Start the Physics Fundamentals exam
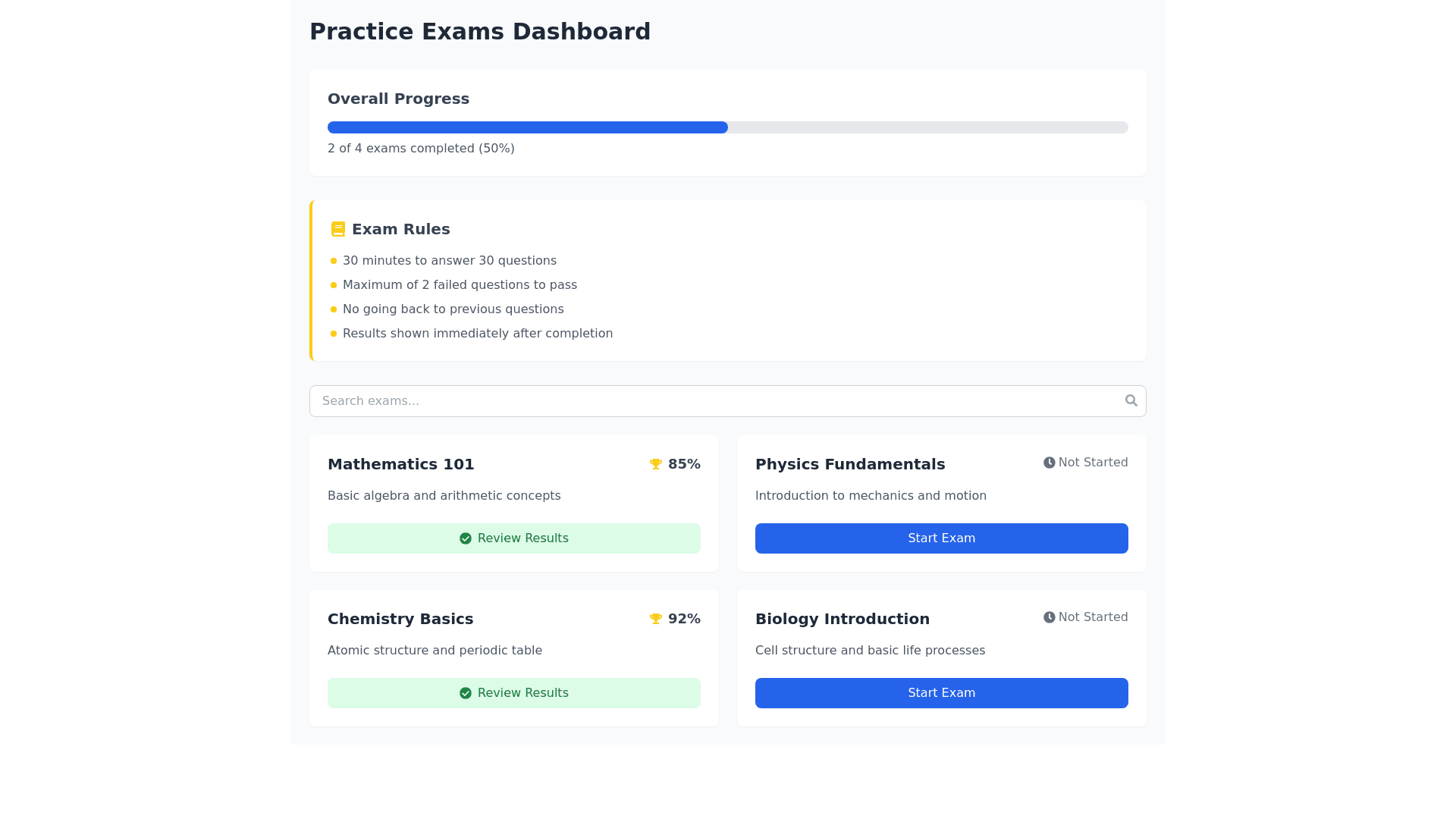This screenshot has height=819, width=1456. pos(941,538)
